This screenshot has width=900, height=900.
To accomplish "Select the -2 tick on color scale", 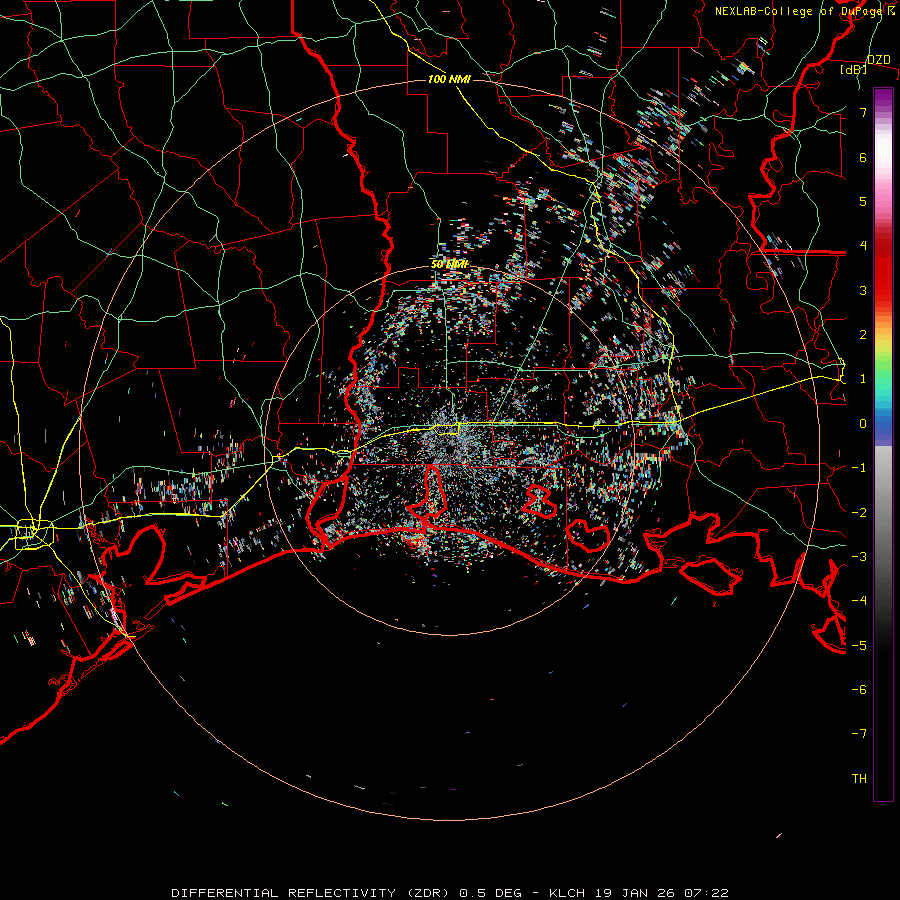I will [x=859, y=512].
